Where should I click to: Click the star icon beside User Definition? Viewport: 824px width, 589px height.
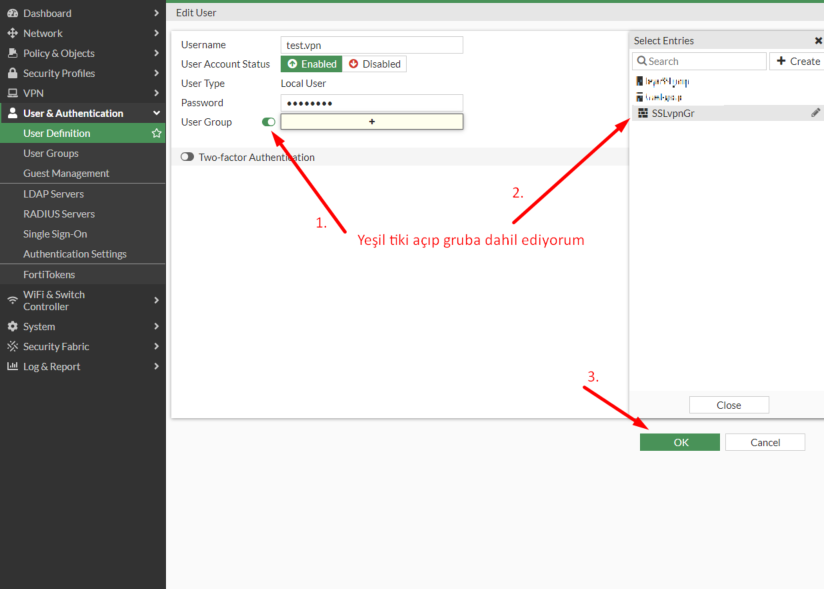[x=156, y=133]
